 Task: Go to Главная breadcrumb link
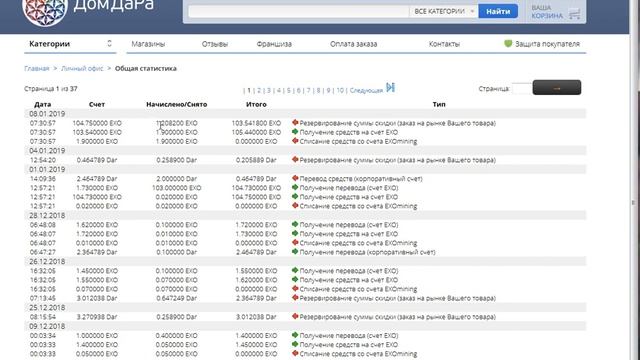37,69
